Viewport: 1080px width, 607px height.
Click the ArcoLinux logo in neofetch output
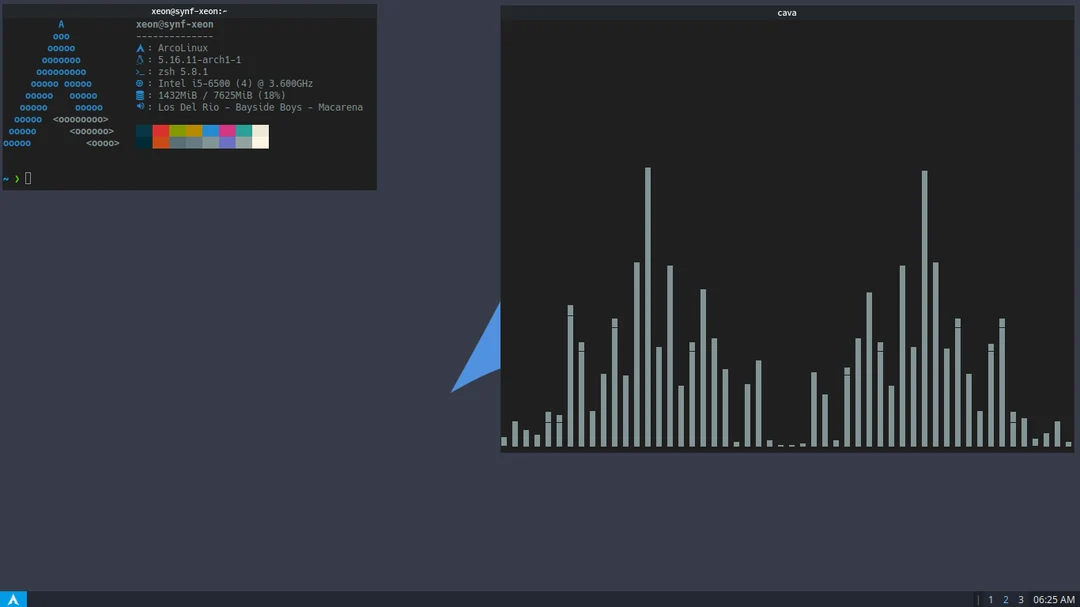(x=140, y=47)
